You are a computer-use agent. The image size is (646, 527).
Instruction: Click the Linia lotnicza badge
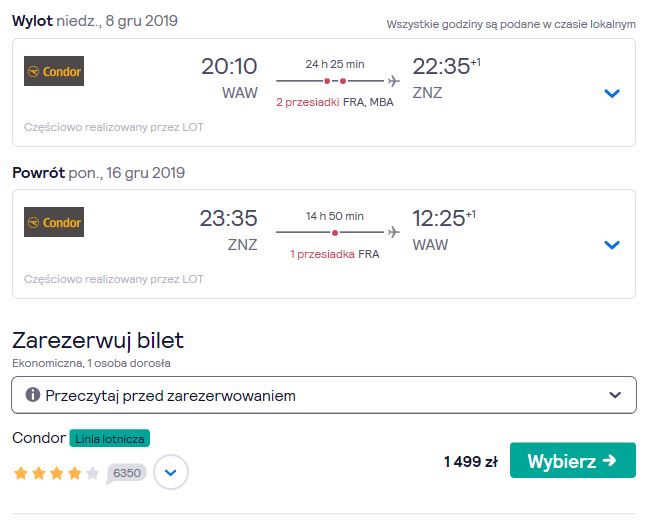pyautogui.click(x=110, y=438)
